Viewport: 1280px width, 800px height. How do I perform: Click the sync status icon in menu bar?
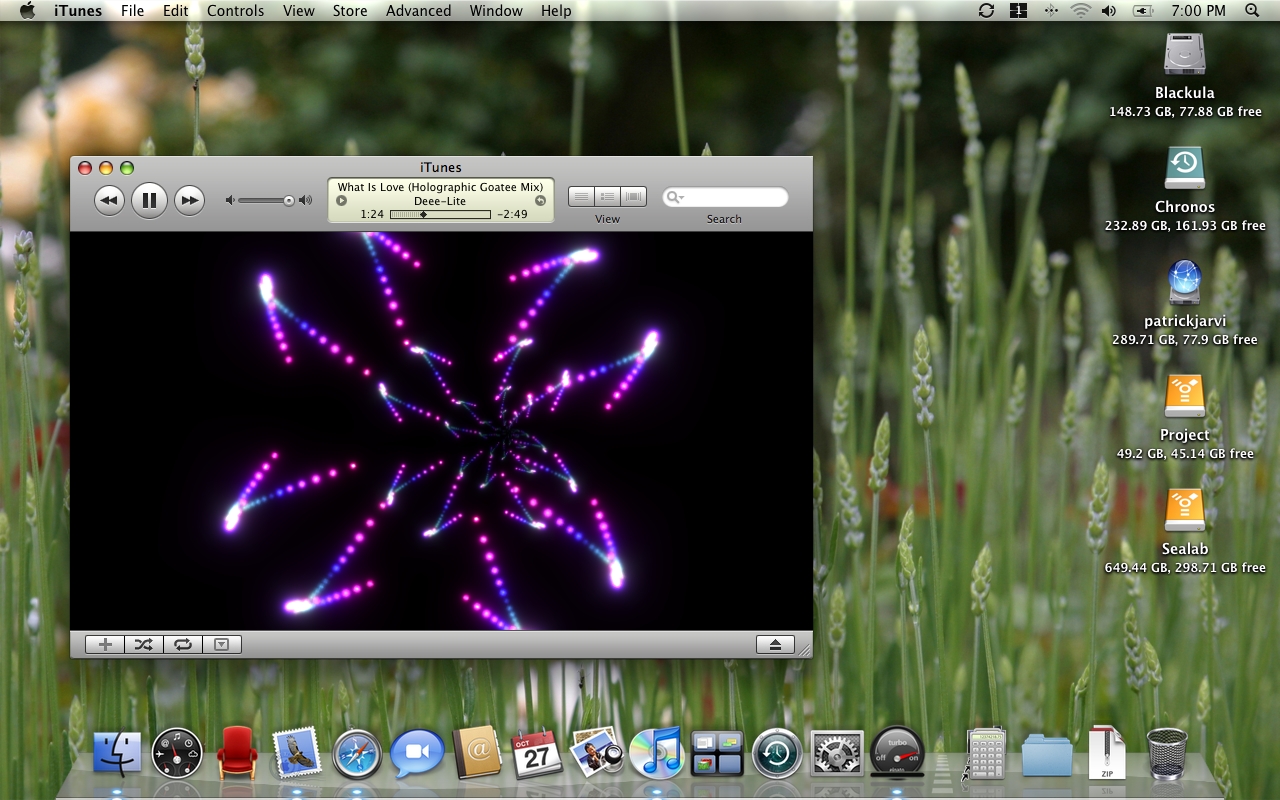(987, 11)
